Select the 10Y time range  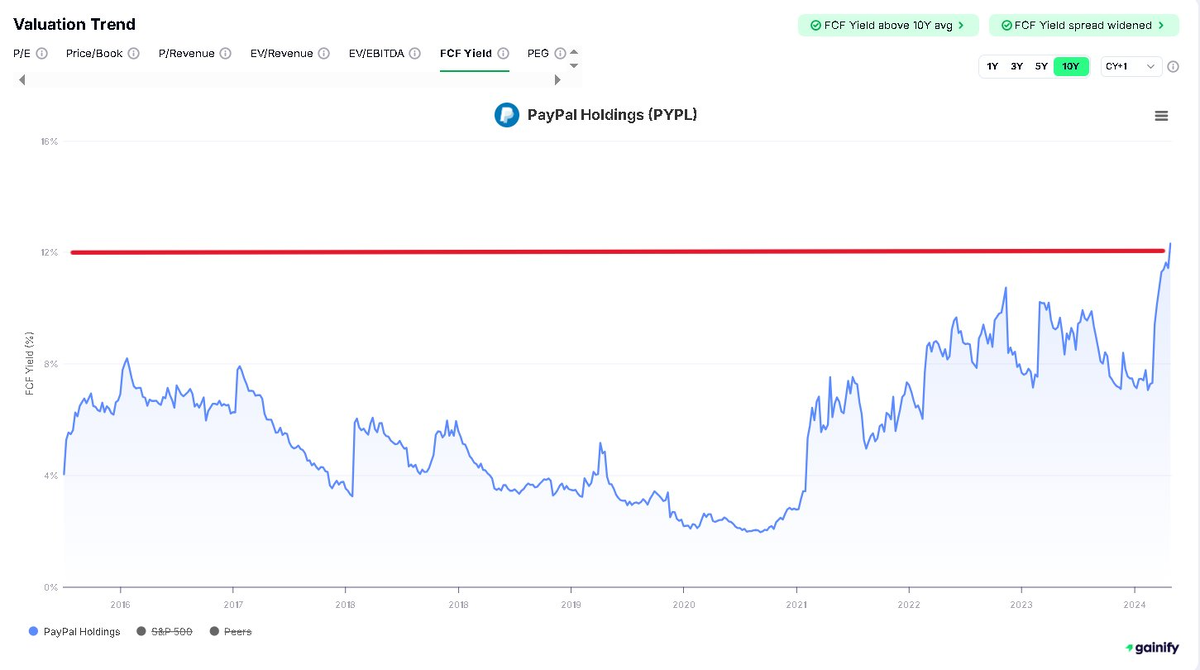1070,67
